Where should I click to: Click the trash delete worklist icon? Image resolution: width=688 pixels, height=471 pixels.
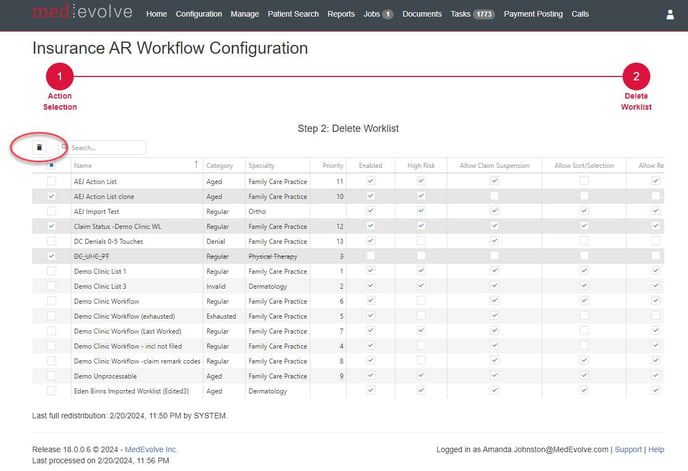tap(39, 147)
